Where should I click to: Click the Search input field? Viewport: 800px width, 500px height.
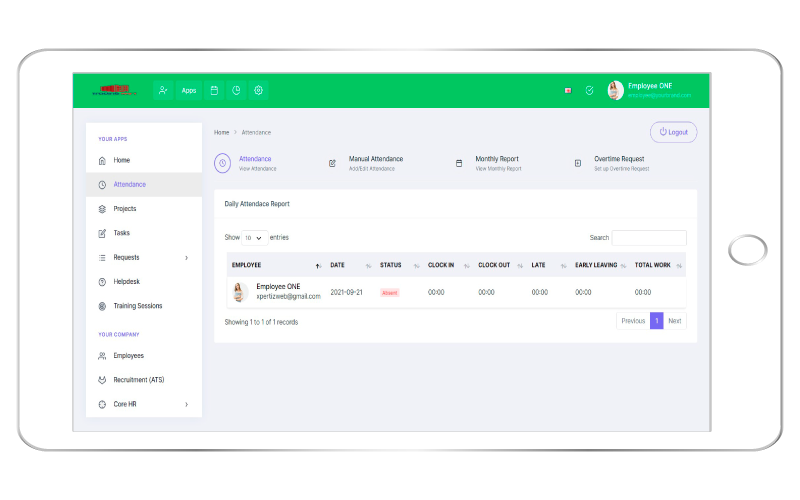(649, 238)
